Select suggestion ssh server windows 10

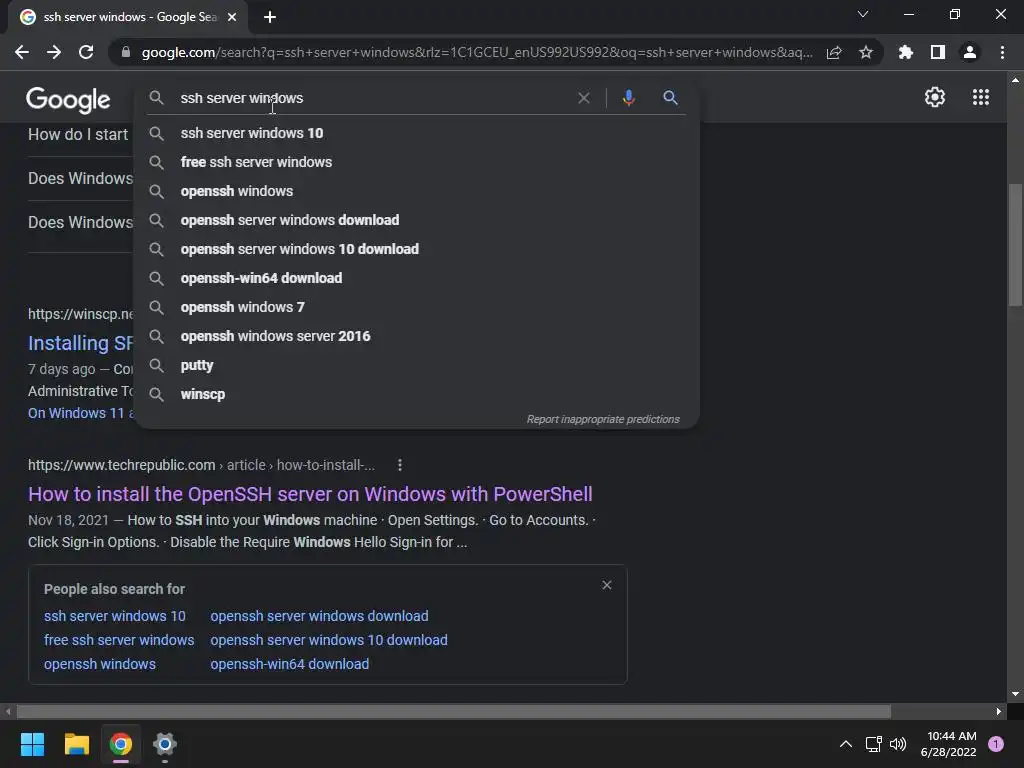[417, 133]
